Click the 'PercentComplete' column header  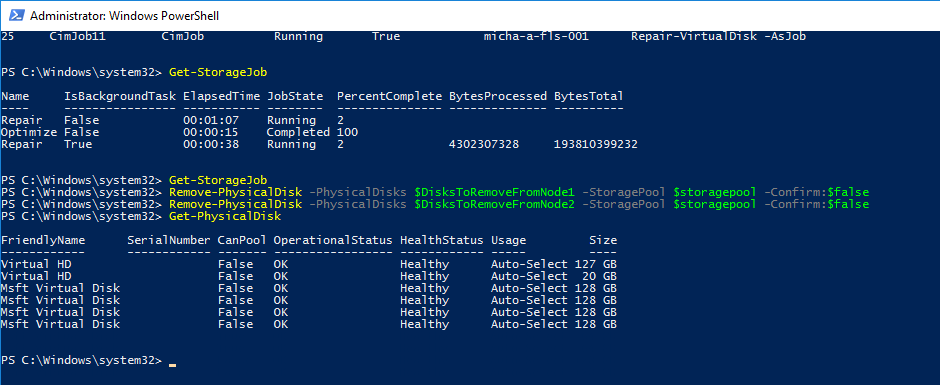(389, 96)
